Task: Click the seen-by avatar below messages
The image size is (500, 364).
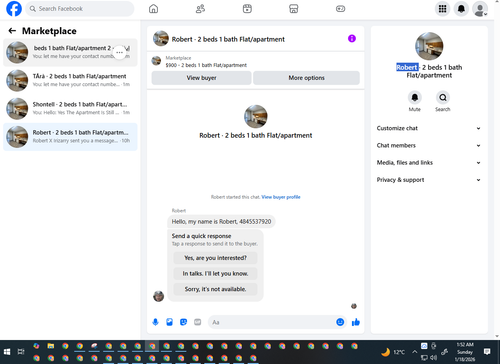Action: click(x=354, y=306)
